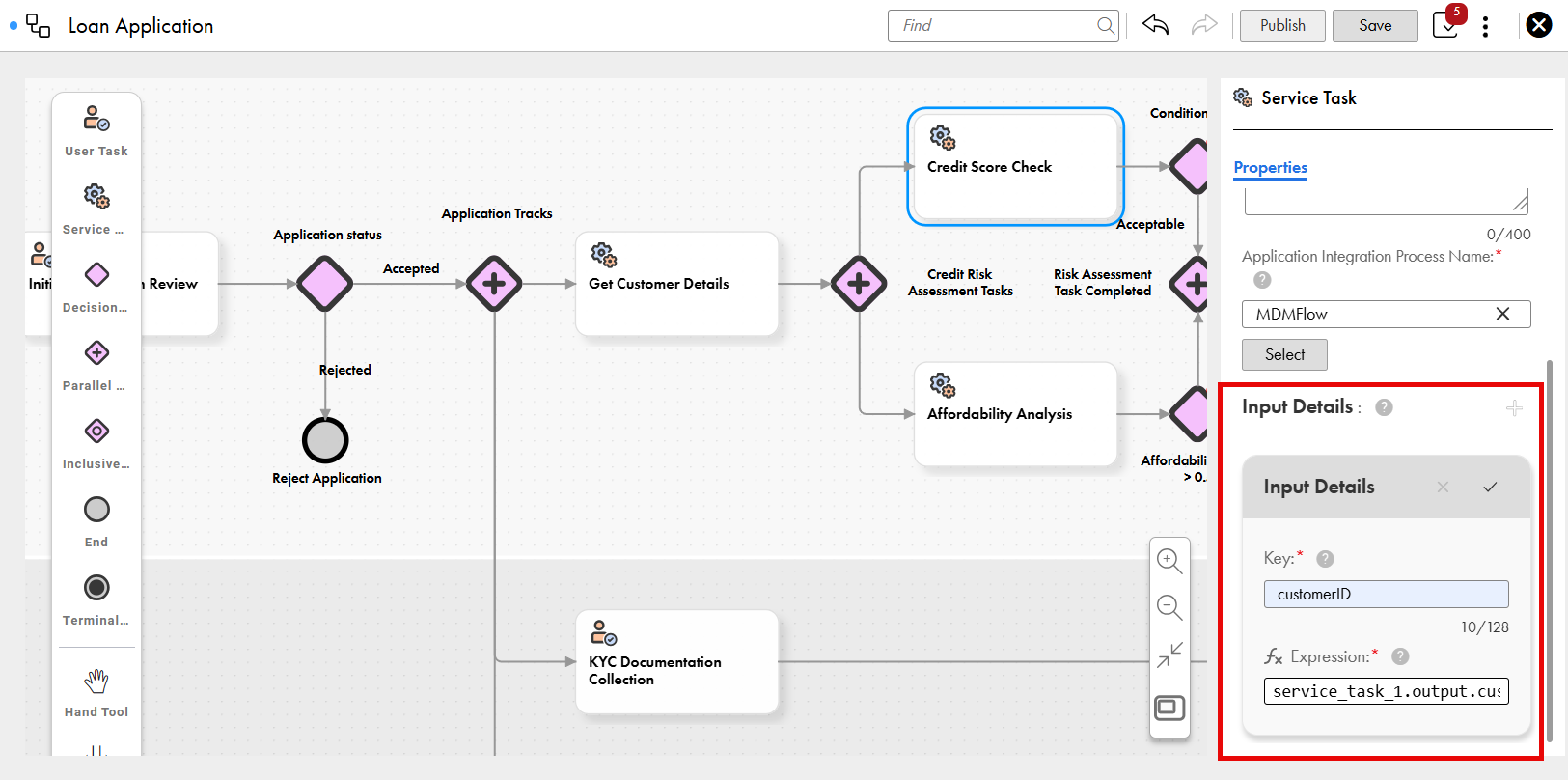Image resolution: width=1568 pixels, height=780 pixels.
Task: Click the fx expression editor icon
Action: click(x=1274, y=656)
